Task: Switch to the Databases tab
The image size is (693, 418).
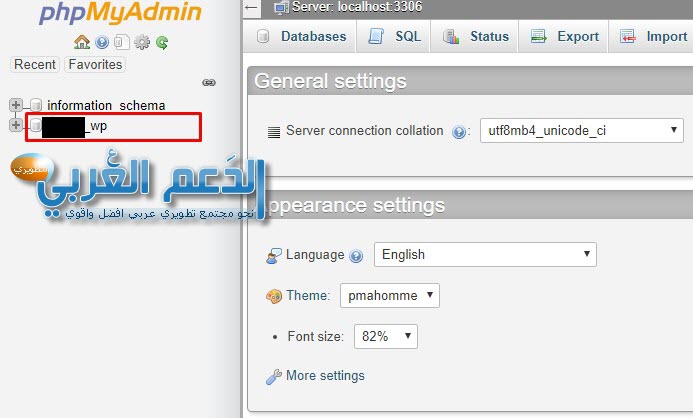Action: [302, 37]
